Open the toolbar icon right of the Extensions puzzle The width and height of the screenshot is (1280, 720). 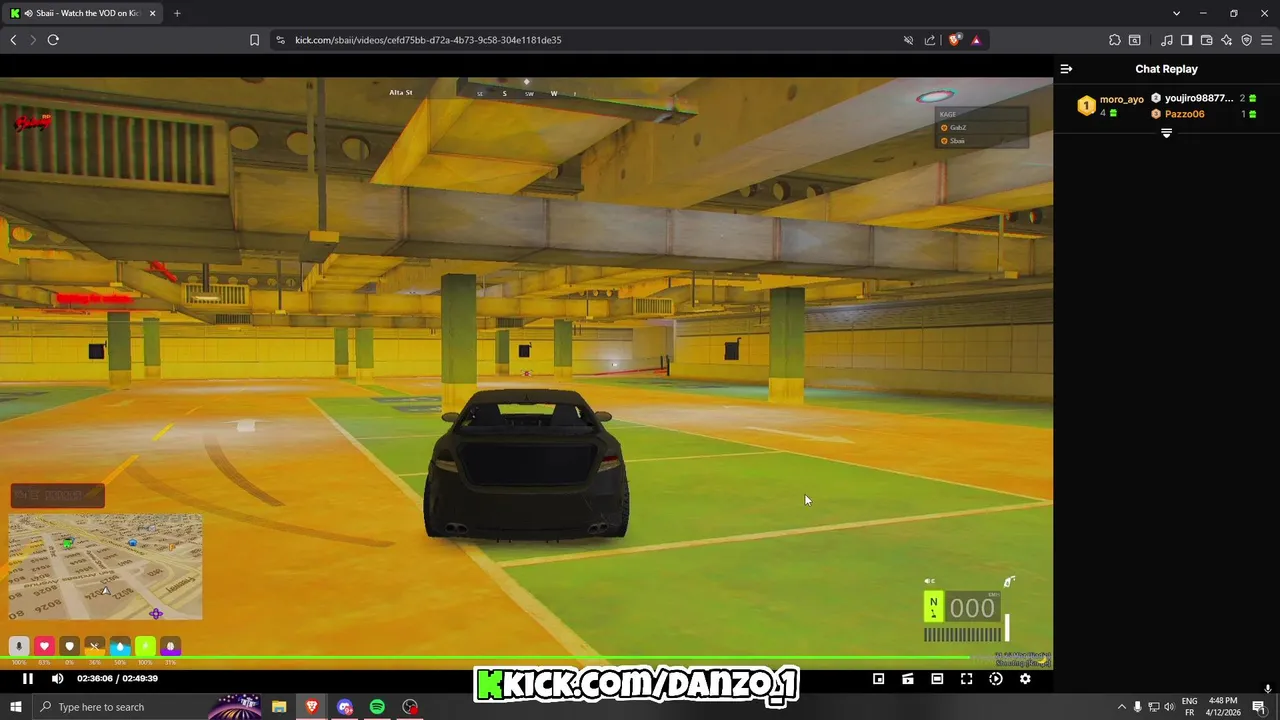tap(1134, 40)
